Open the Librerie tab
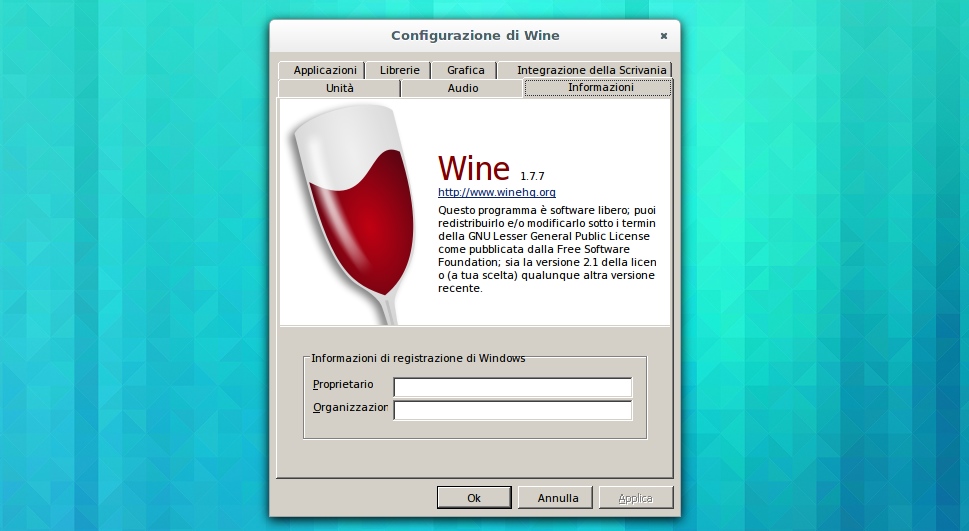This screenshot has width=969, height=531. [399, 70]
